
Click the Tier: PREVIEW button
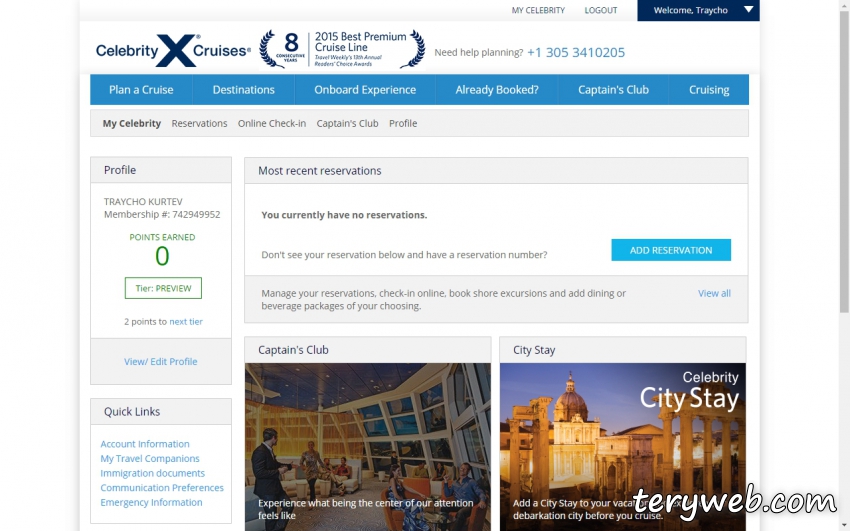(x=163, y=288)
